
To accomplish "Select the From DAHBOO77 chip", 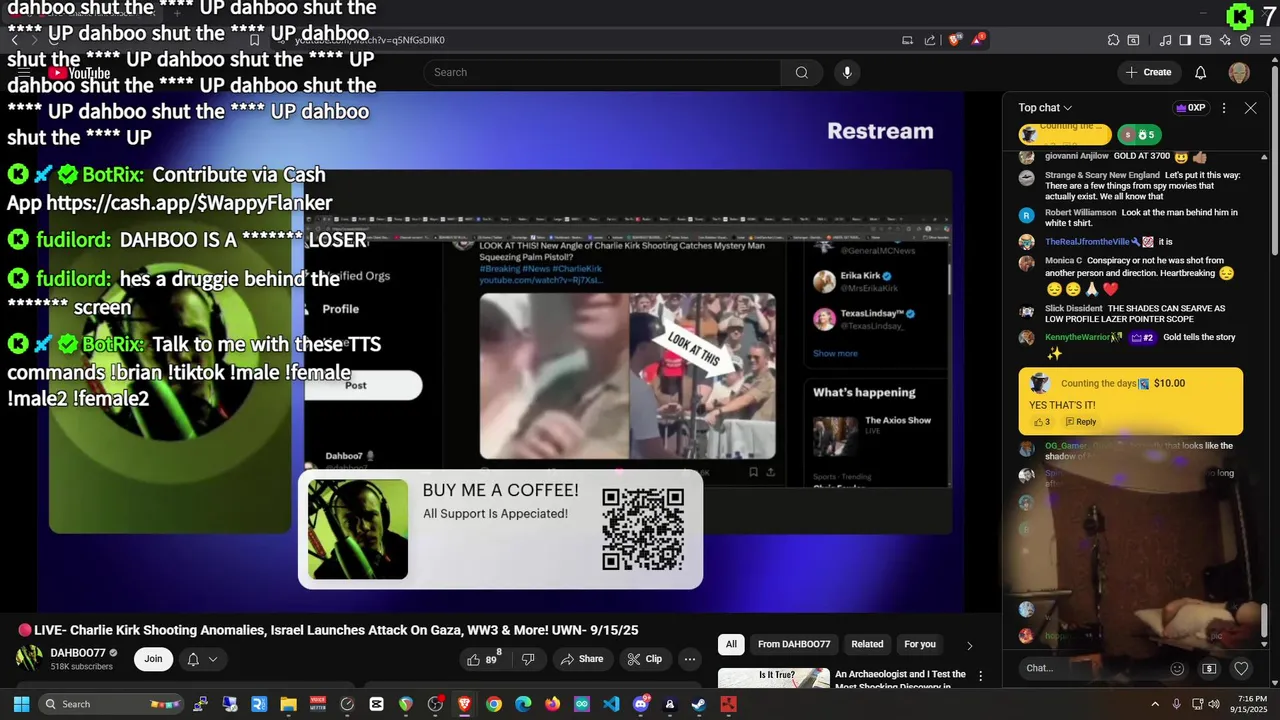I will [794, 644].
